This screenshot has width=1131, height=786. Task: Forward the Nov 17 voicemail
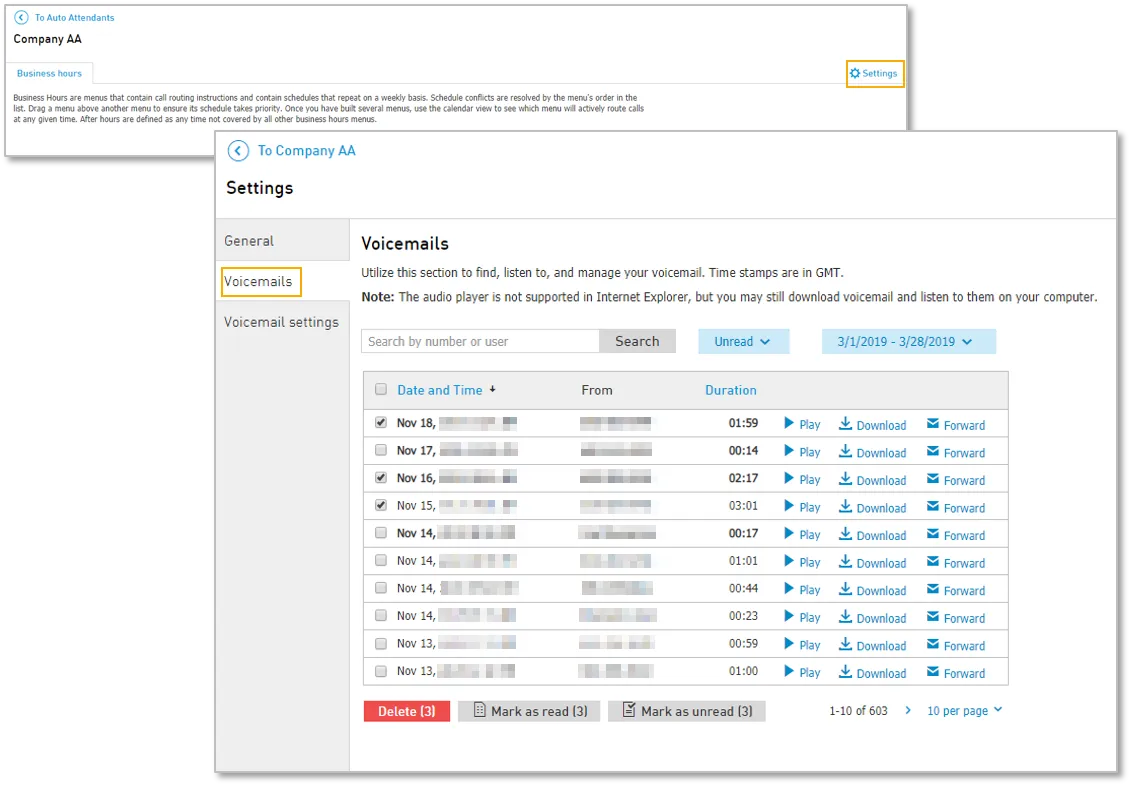pos(956,452)
